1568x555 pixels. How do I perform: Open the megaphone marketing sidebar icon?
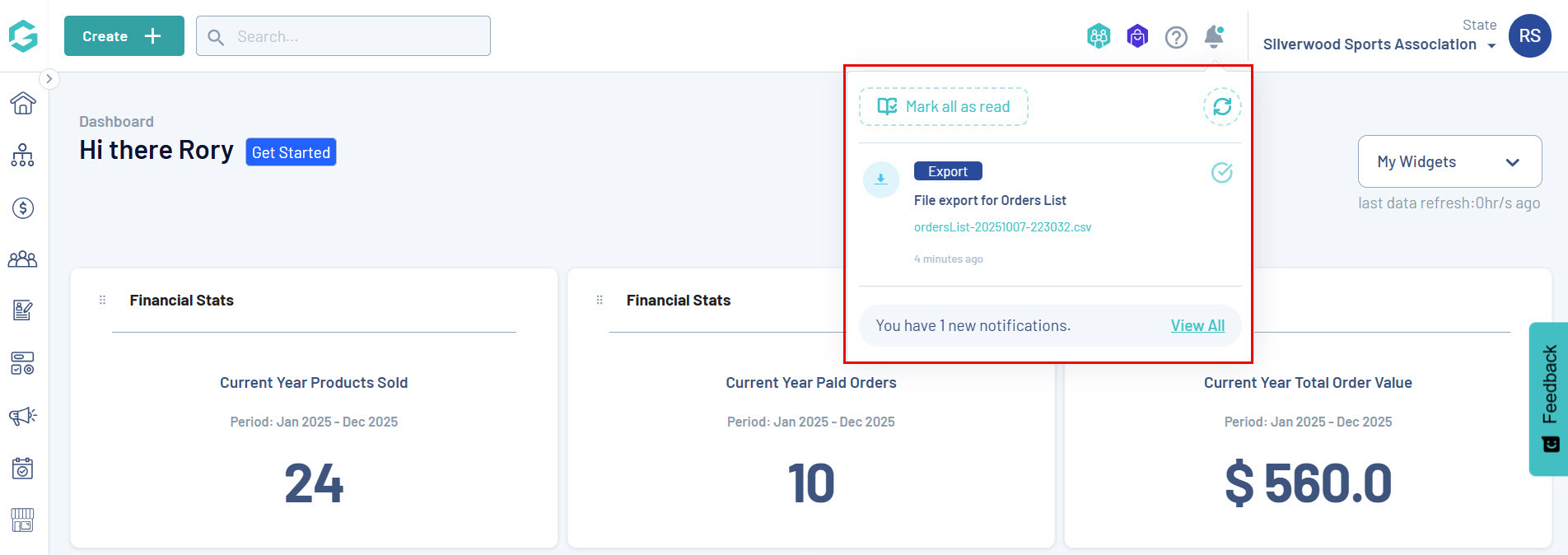(23, 416)
